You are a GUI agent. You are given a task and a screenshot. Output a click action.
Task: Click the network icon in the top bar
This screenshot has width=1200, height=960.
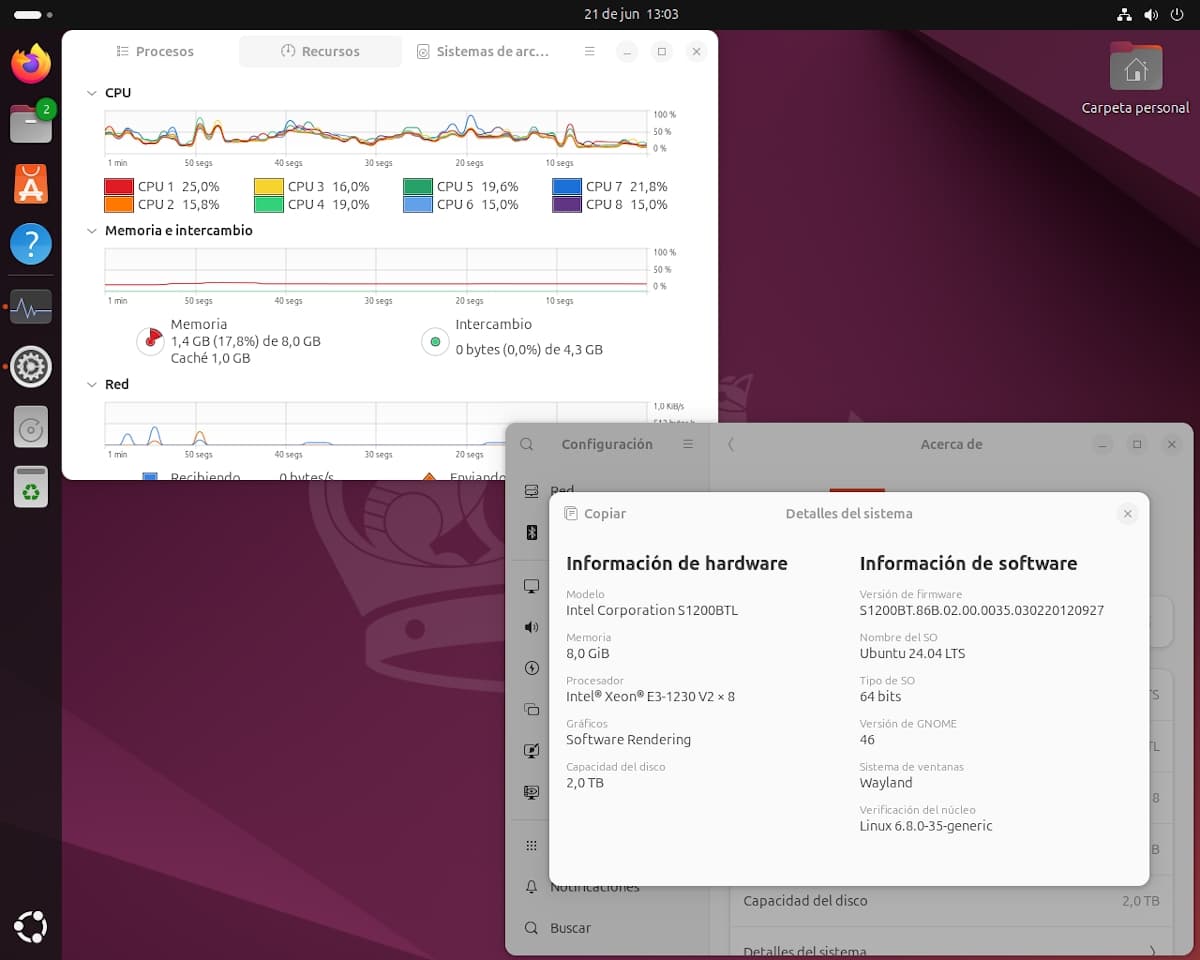point(1124,14)
